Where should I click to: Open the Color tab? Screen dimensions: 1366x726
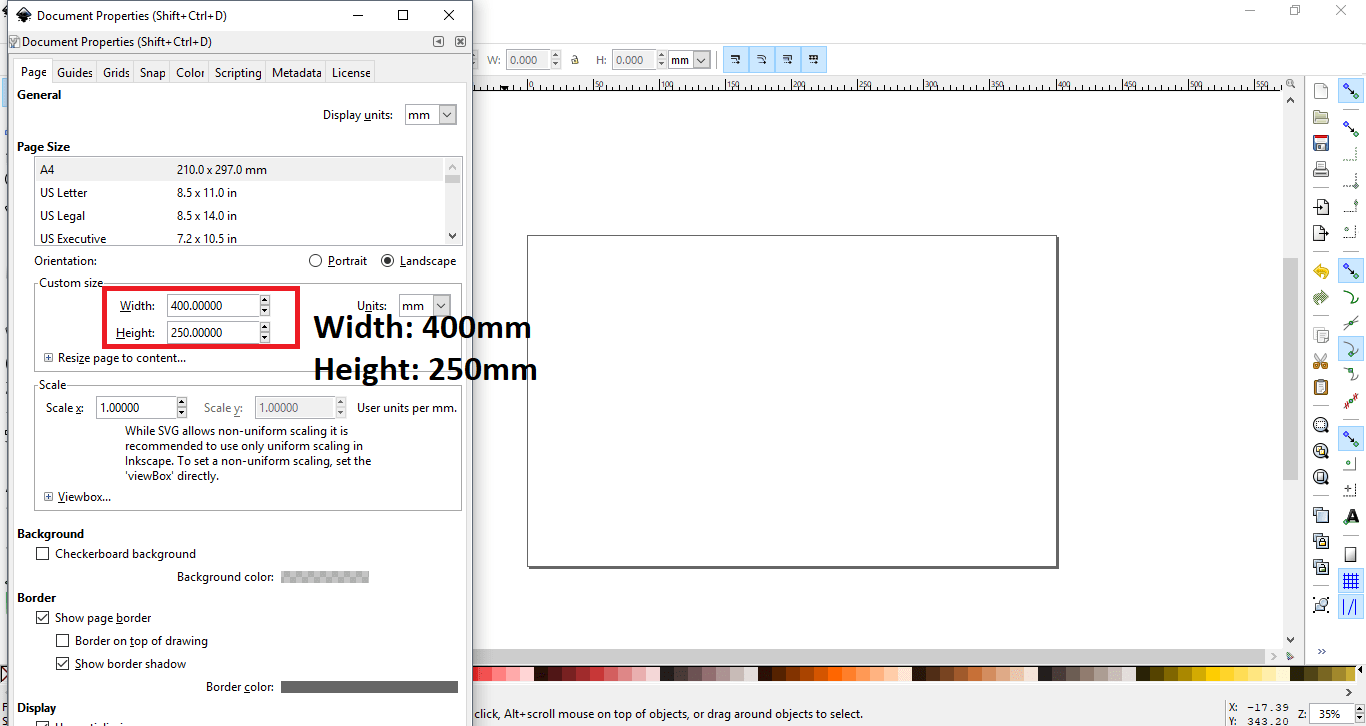coord(190,73)
